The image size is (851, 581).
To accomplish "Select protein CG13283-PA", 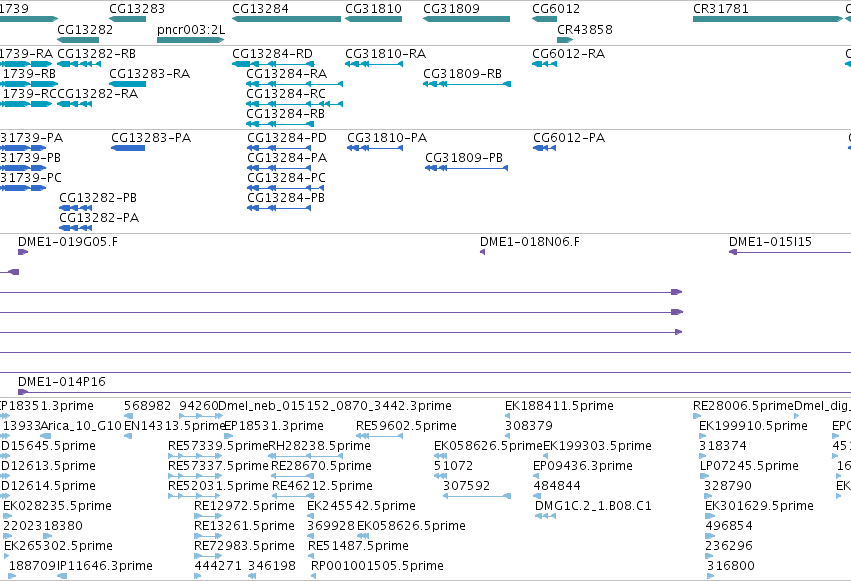I will coord(128,148).
